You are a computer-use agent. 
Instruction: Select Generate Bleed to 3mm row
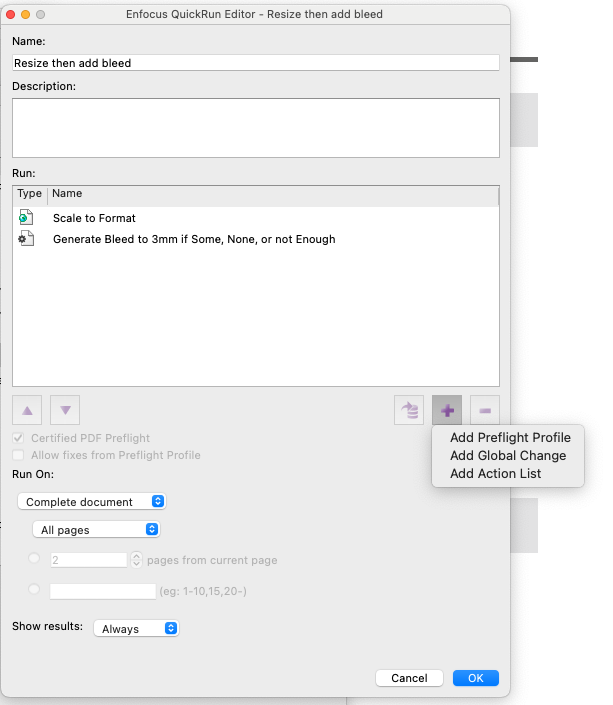255,239
